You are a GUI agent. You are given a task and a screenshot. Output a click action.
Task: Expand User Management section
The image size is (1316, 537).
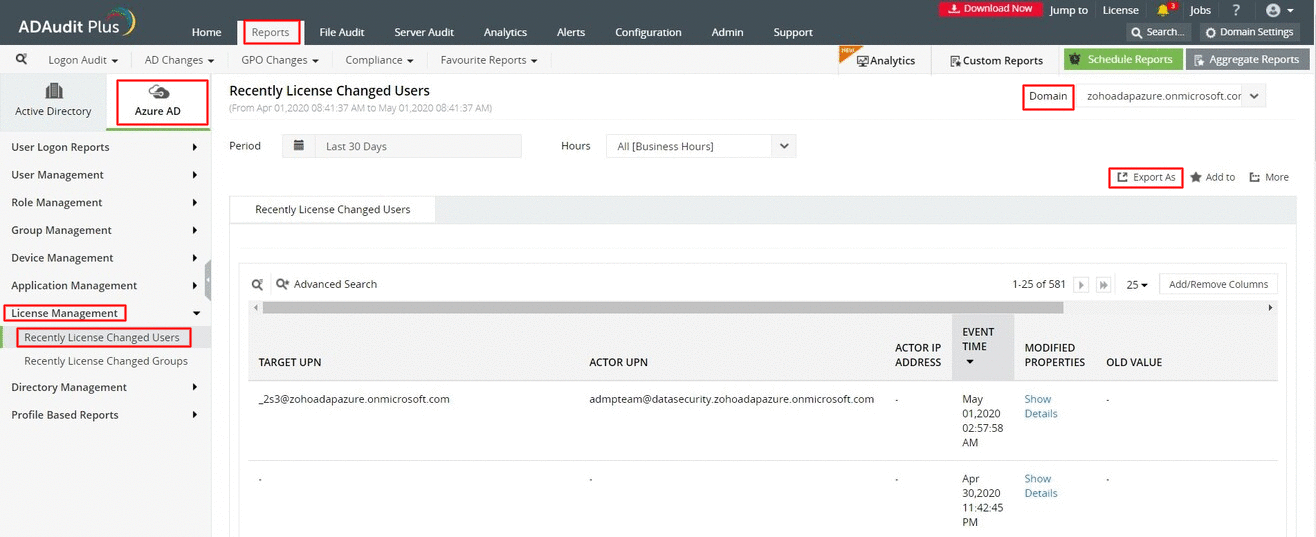(105, 175)
